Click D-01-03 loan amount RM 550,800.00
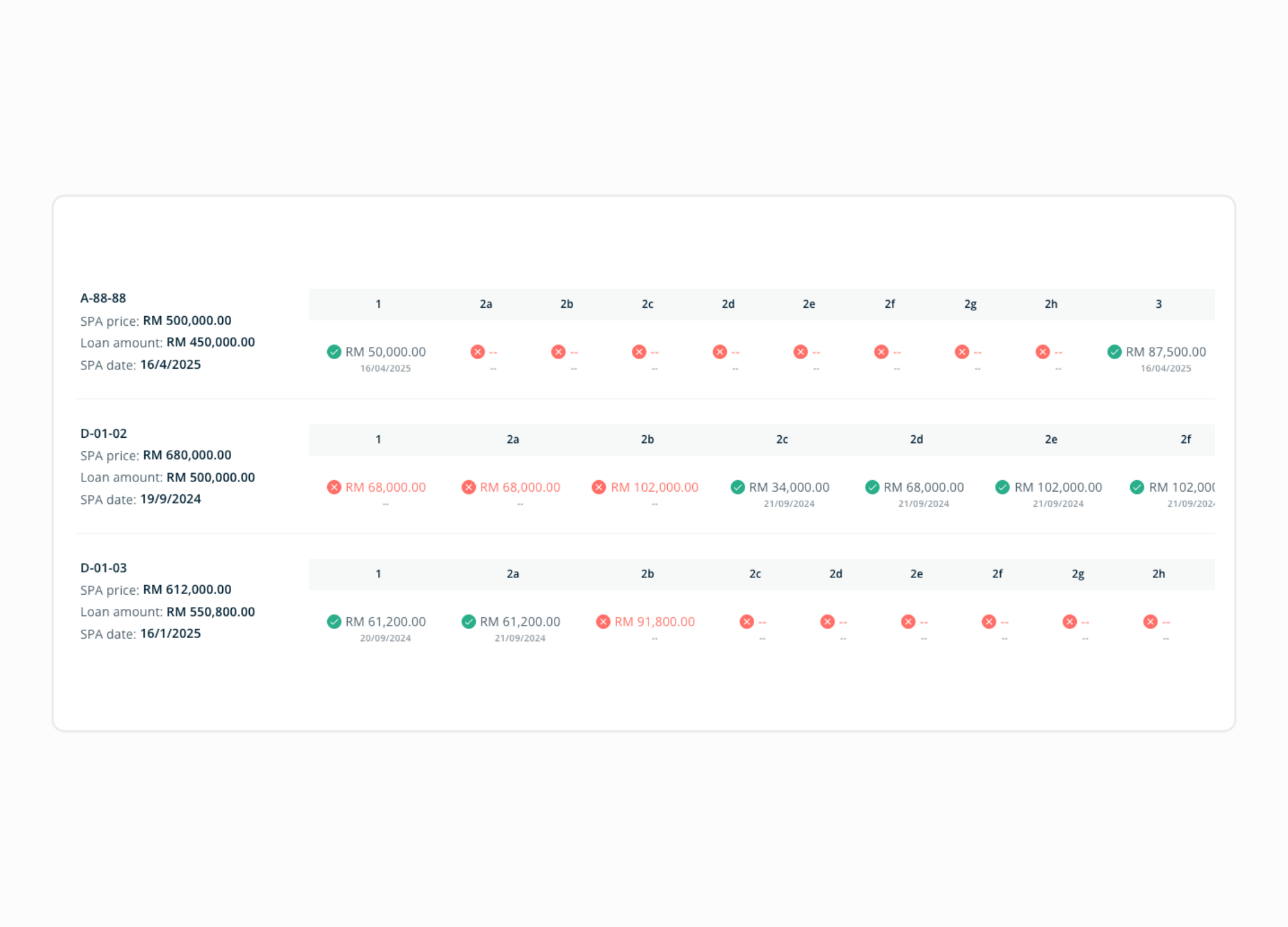Viewport: 1288px width, 927px height. (x=211, y=612)
